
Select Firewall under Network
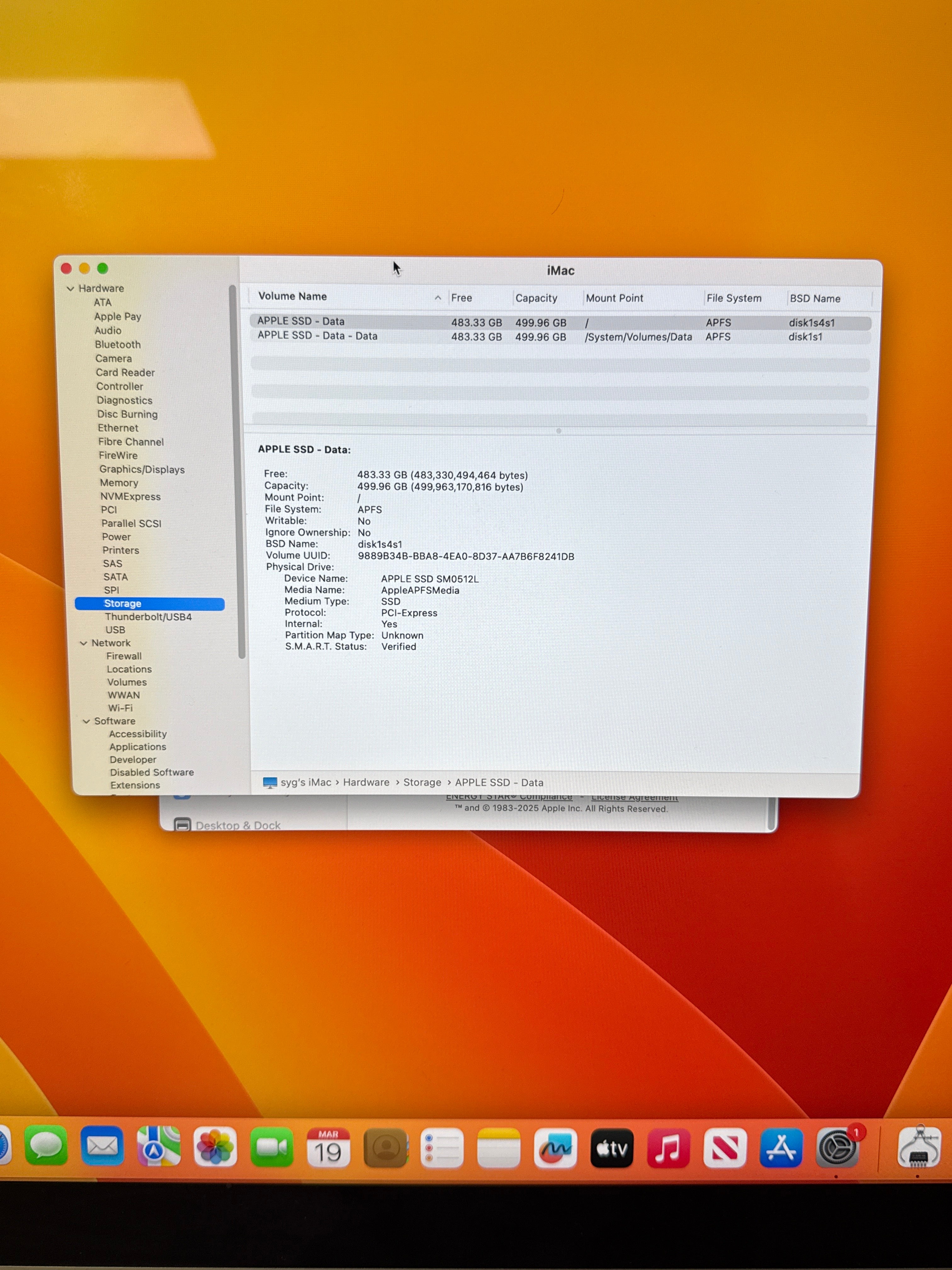[x=124, y=657]
